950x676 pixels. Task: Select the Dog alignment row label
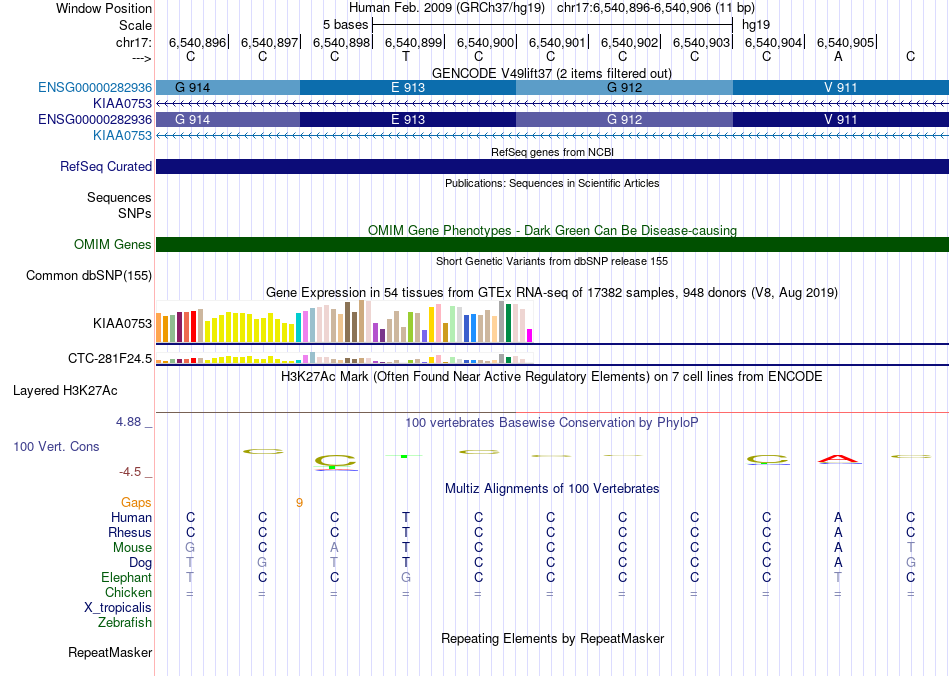coord(140,563)
